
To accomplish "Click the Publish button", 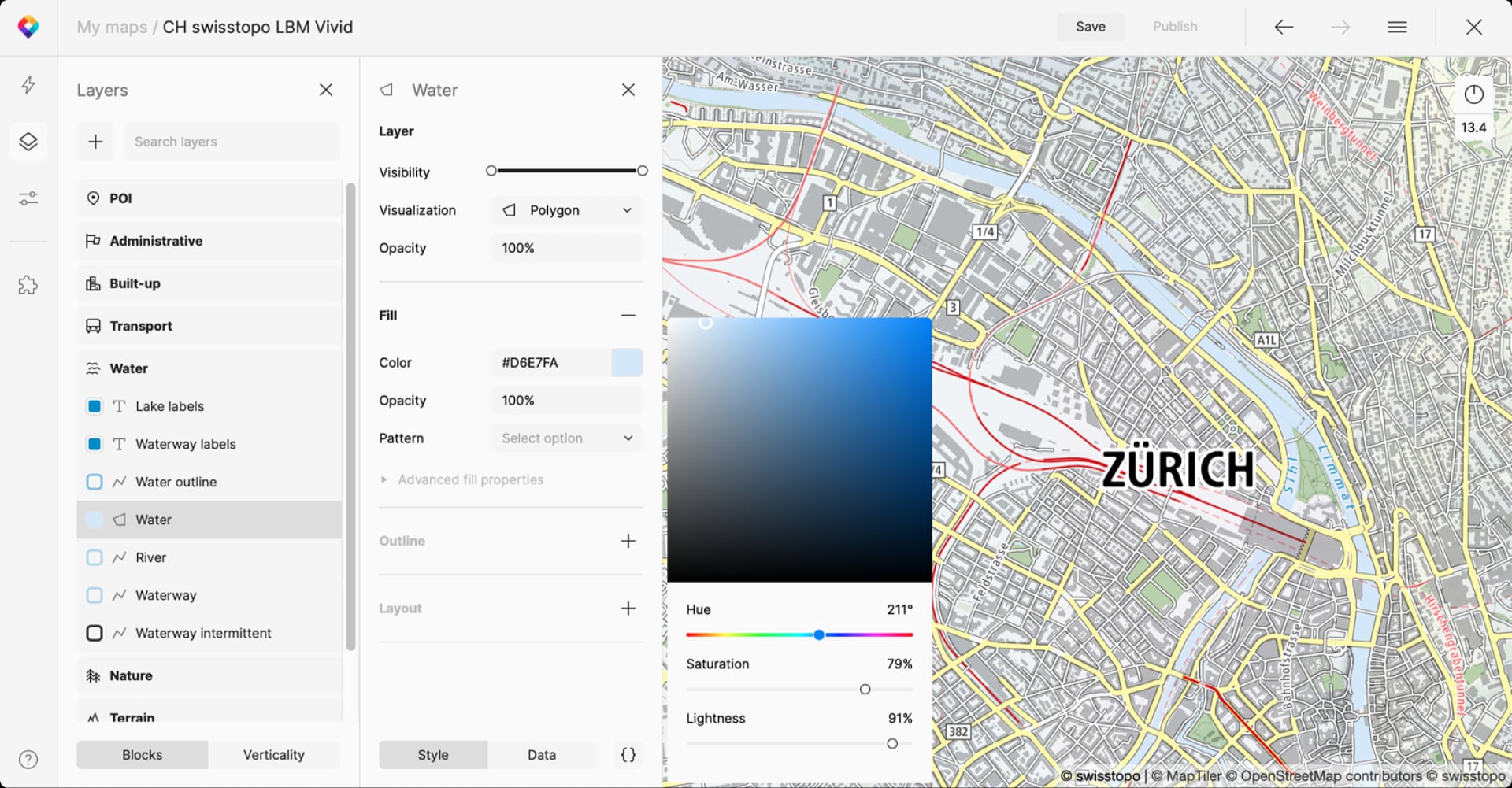I will tap(1175, 27).
